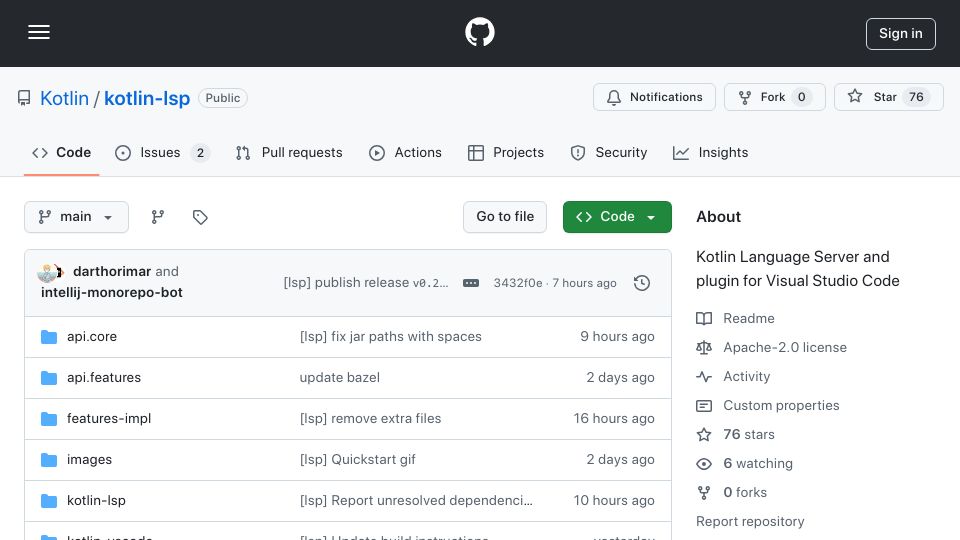Click the Report repository link
Image resolution: width=960 pixels, height=540 pixels.
(750, 521)
